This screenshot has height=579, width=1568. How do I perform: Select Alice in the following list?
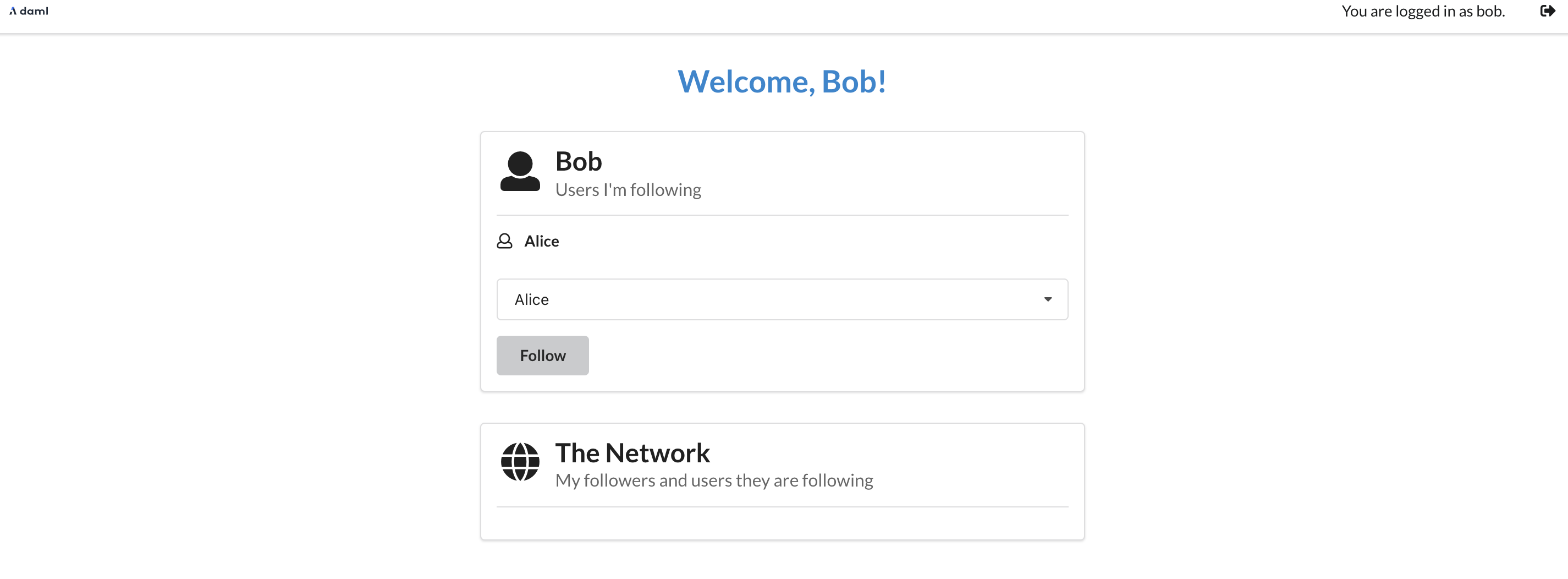[541, 241]
